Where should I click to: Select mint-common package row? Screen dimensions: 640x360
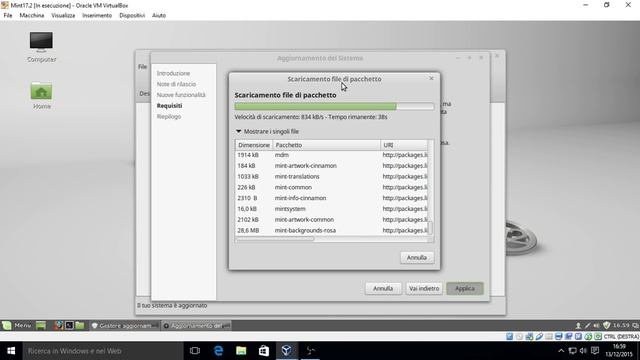[331, 187]
